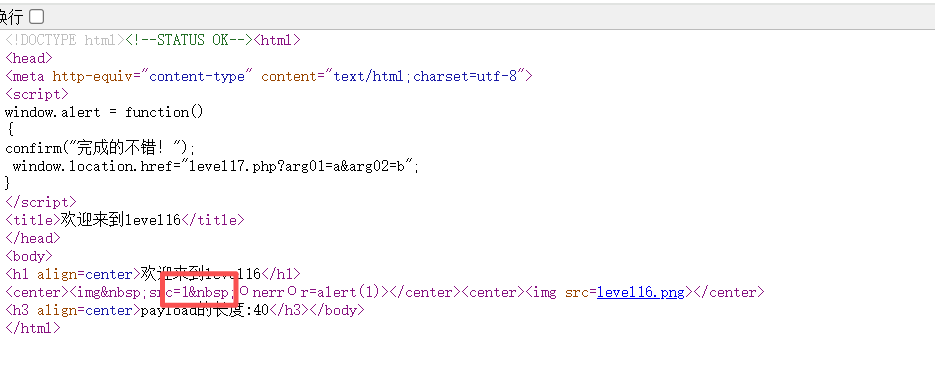Toggle the line wrap (换行) checkbox
This screenshot has width=935, height=391.
point(36,16)
